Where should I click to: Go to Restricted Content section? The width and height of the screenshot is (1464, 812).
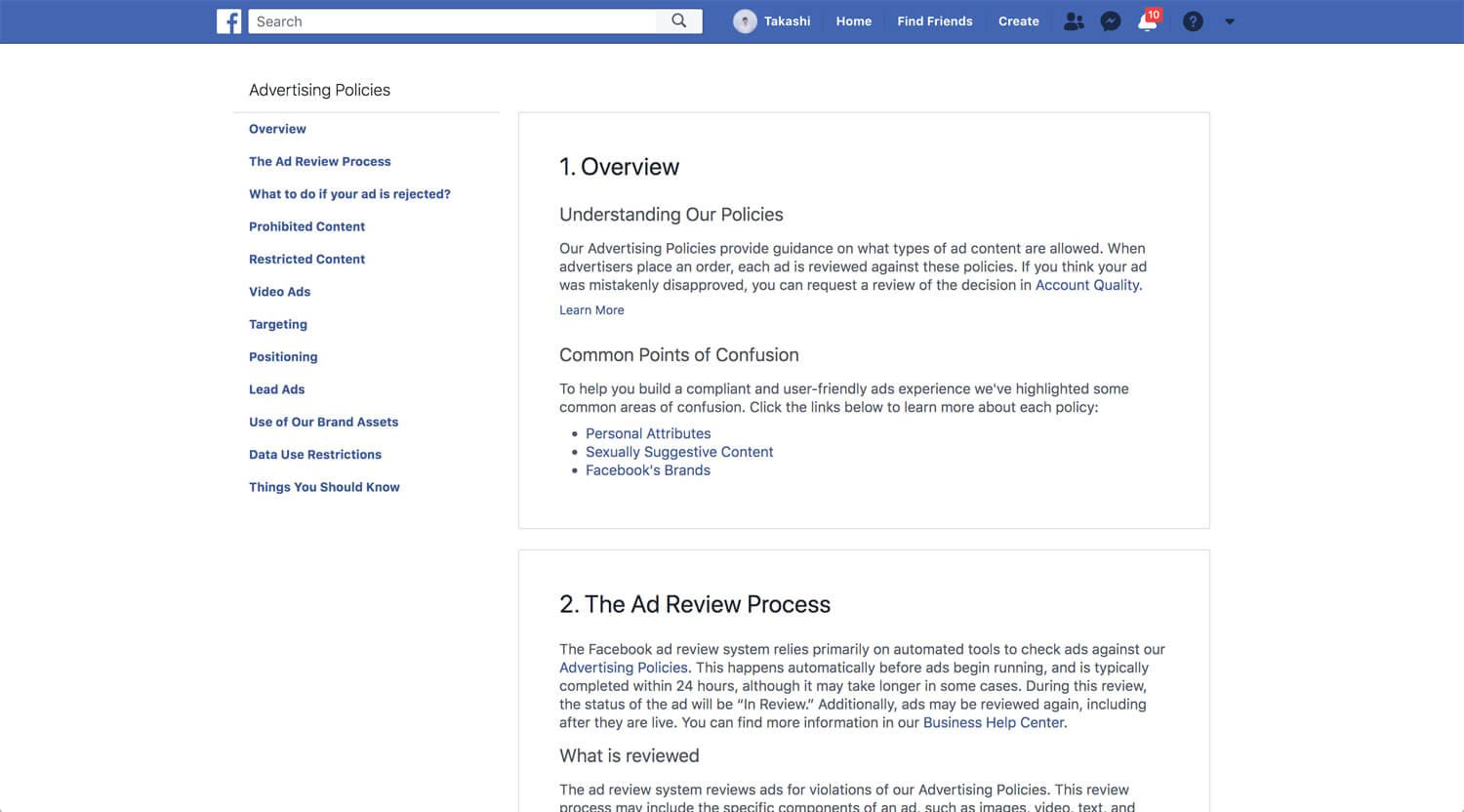click(306, 259)
